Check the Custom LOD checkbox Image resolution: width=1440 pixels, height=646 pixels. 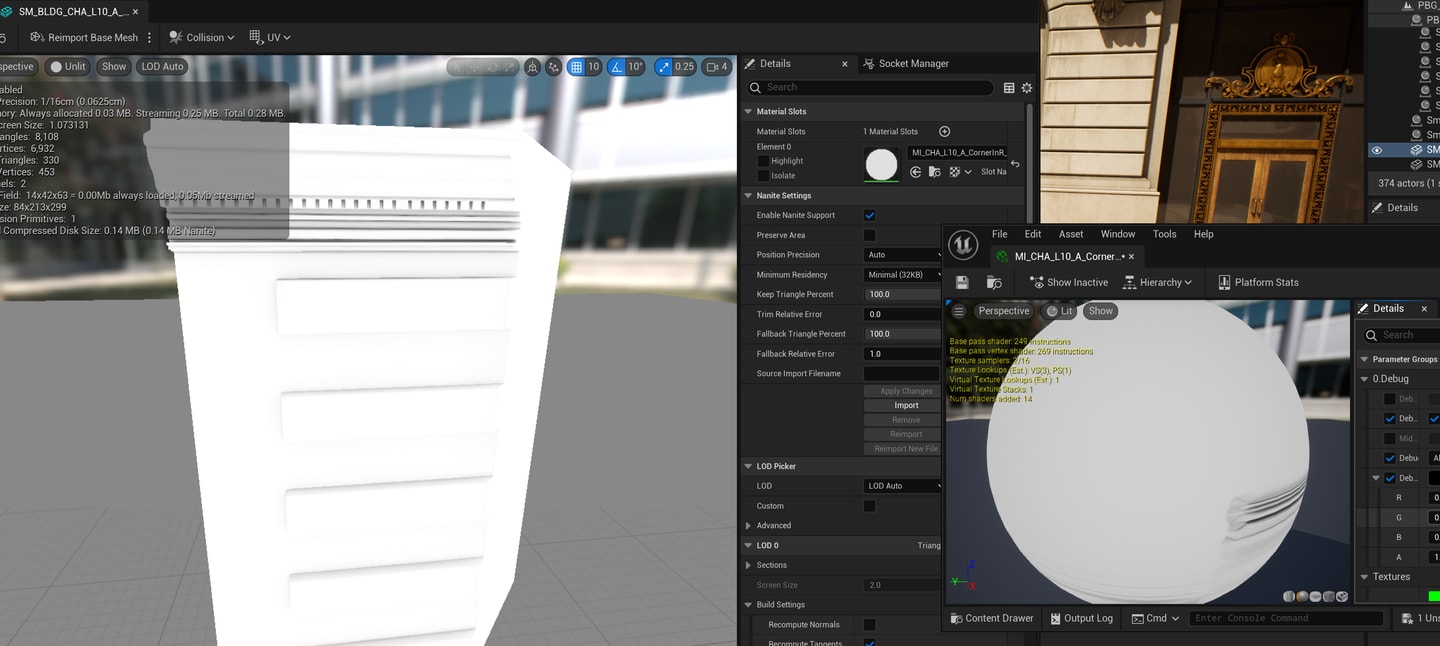tap(869, 506)
